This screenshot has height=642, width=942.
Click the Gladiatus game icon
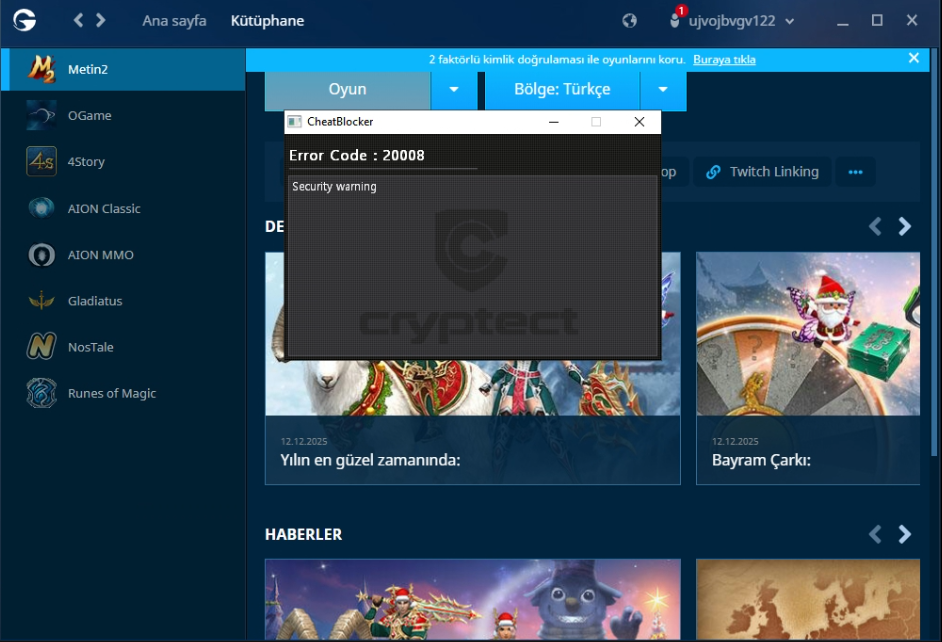coord(41,301)
